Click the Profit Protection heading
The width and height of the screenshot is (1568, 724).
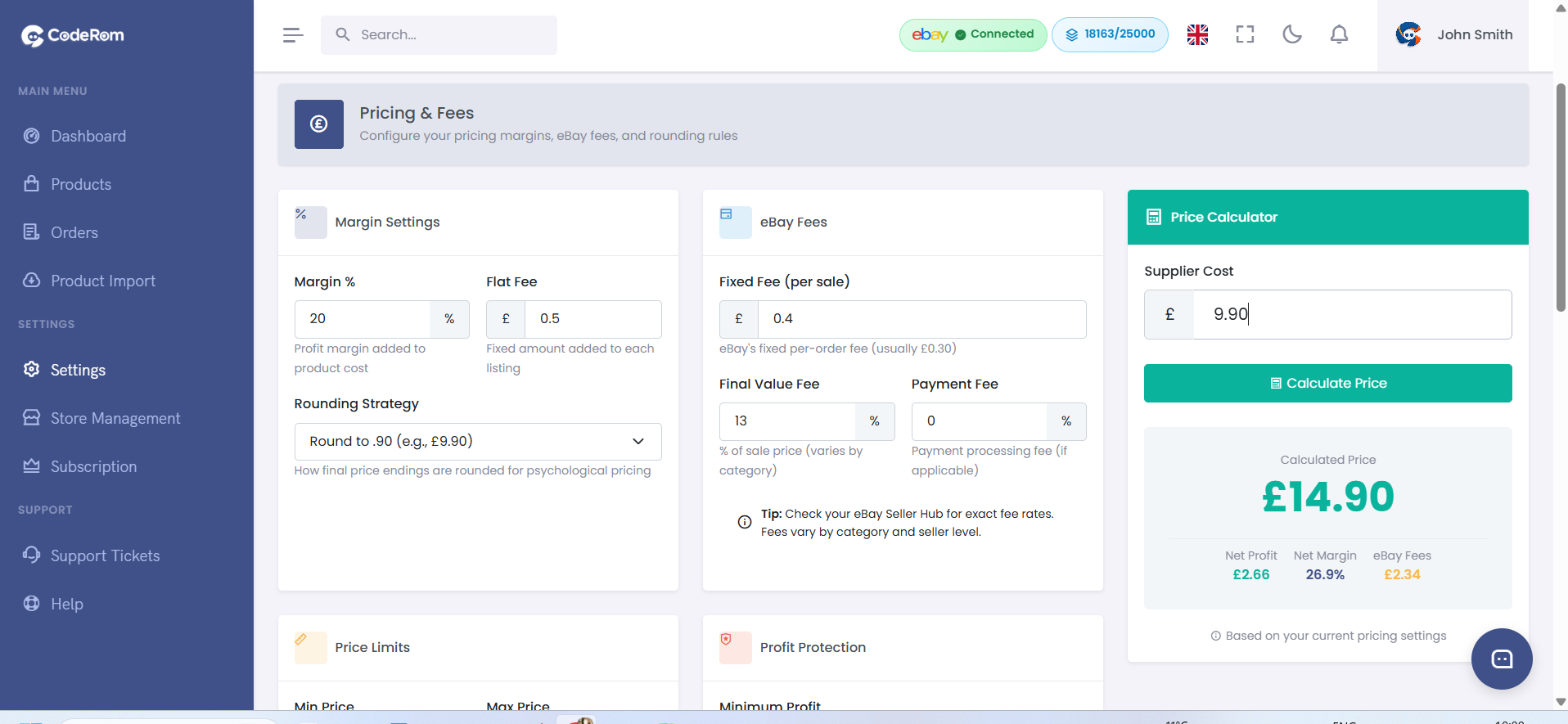coord(813,647)
